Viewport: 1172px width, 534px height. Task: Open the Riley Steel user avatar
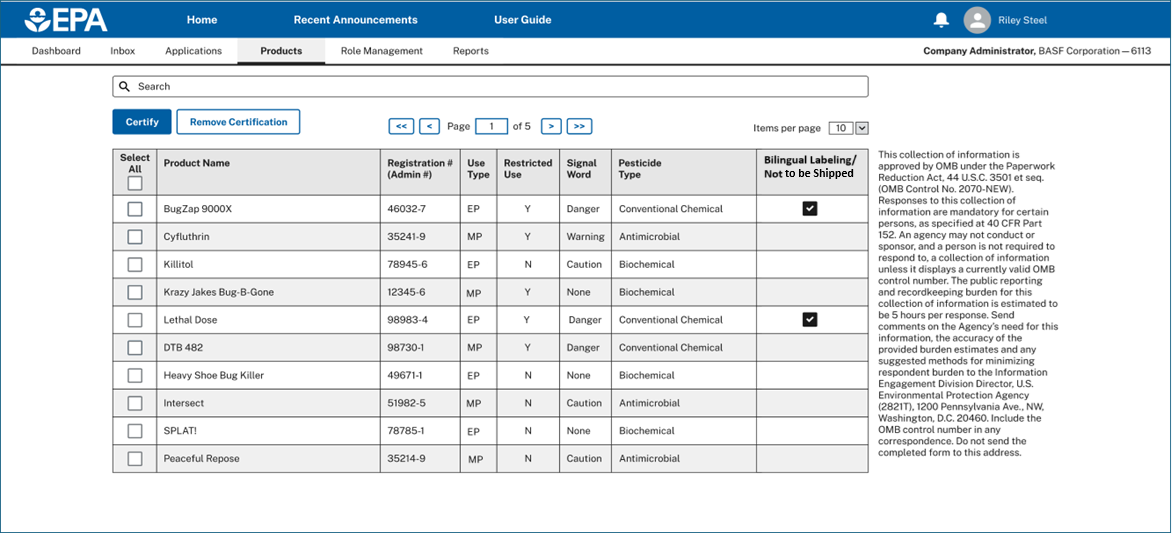pyautogui.click(x=977, y=20)
